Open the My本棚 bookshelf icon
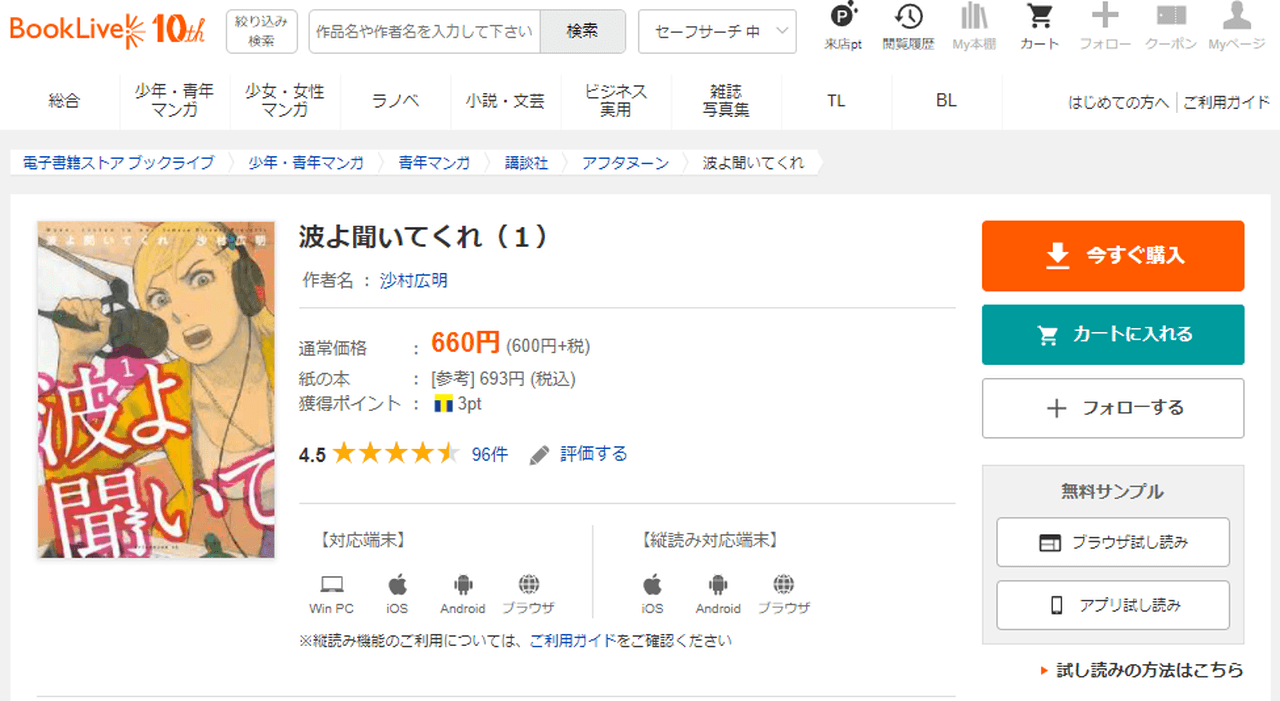This screenshot has width=1280, height=701. (974, 18)
